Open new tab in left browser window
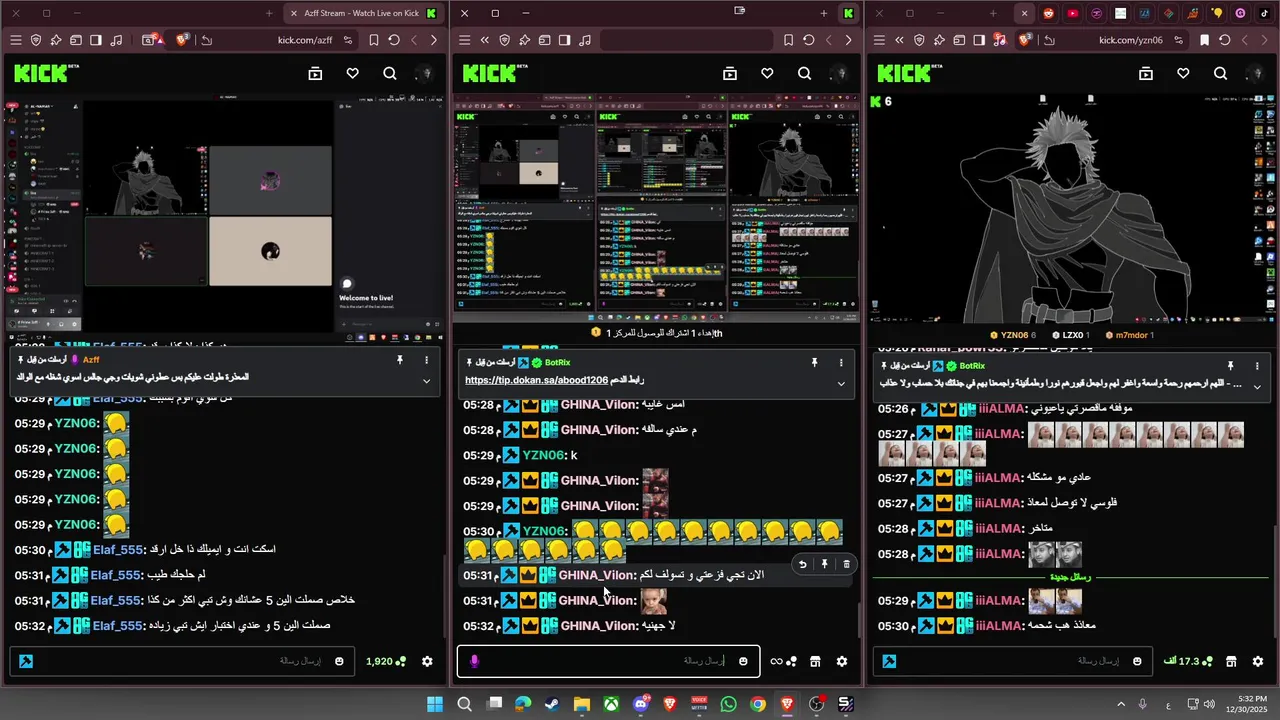The width and height of the screenshot is (1280, 720). pyautogui.click(x=269, y=13)
